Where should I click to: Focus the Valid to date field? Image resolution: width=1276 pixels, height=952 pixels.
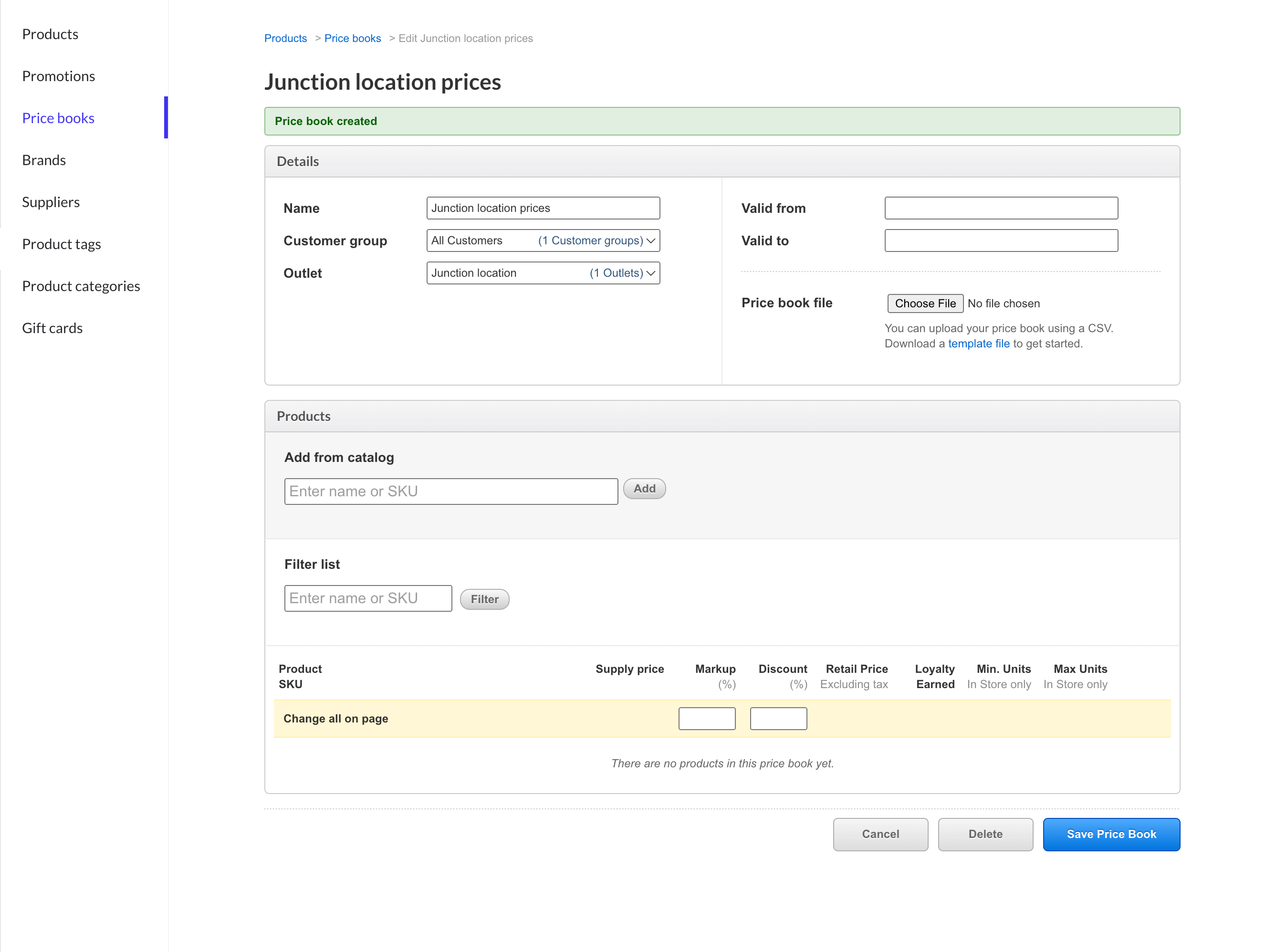(x=1001, y=241)
